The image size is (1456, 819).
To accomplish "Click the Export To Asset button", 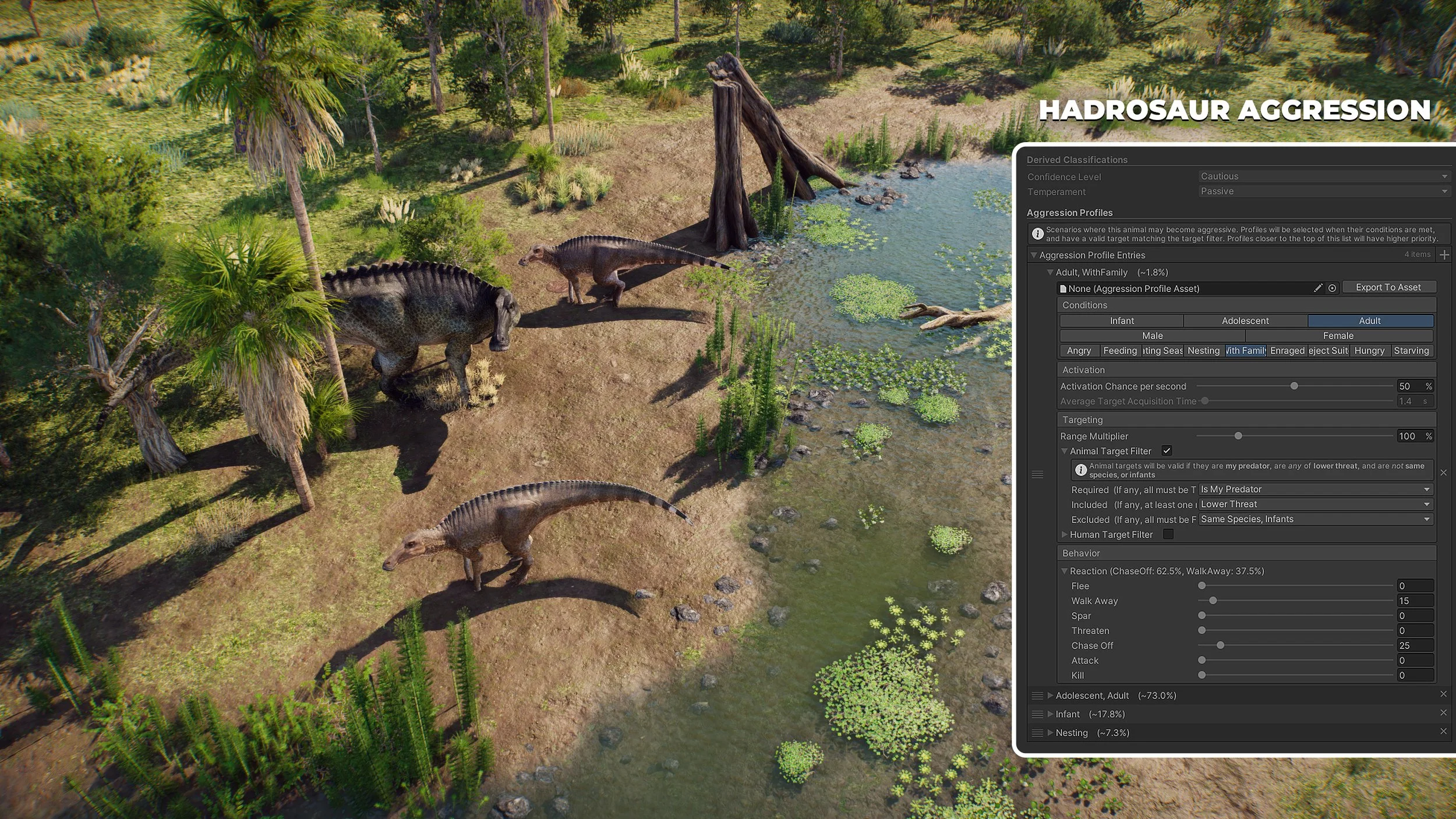I will coord(1388,287).
